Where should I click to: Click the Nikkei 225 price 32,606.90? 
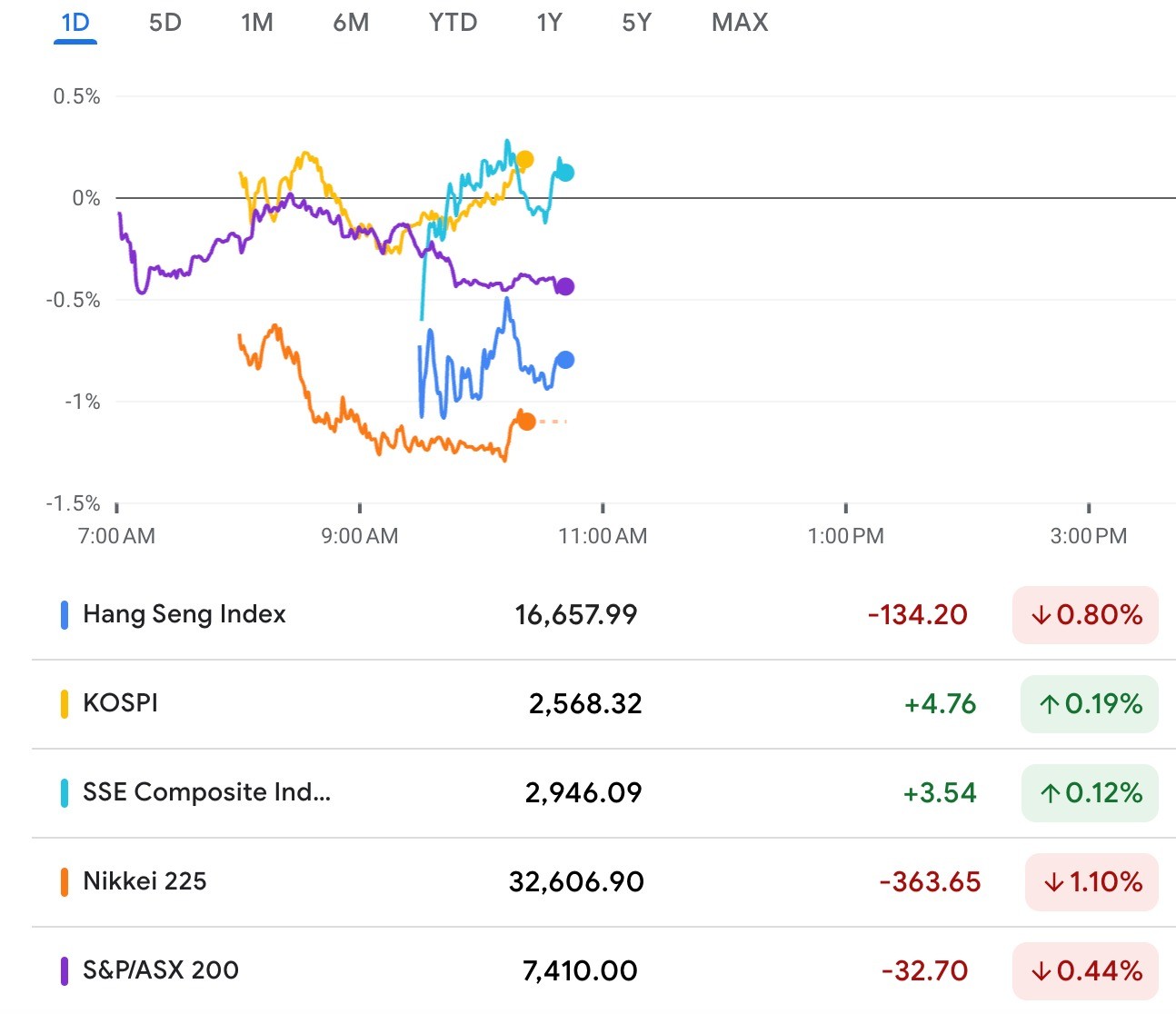[x=576, y=882]
